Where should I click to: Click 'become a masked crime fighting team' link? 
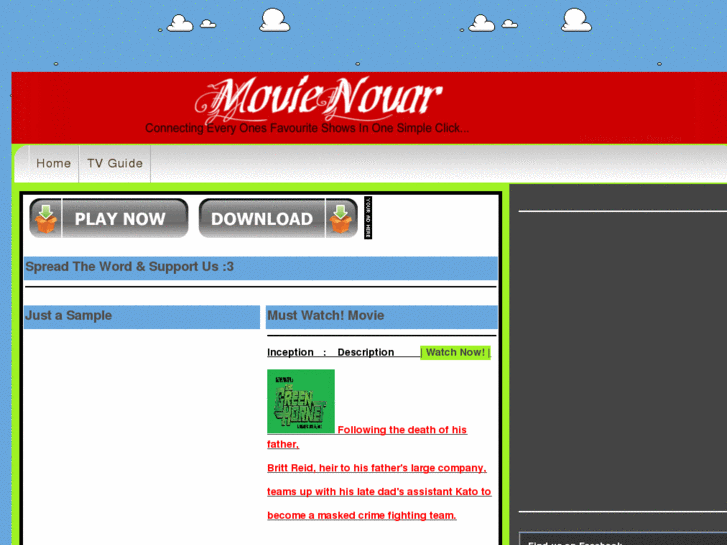pos(362,515)
